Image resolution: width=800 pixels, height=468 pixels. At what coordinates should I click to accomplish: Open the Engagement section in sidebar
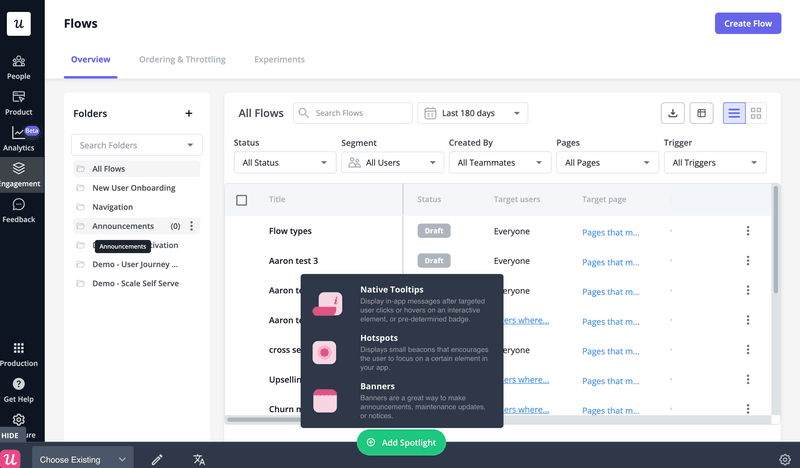[19, 175]
